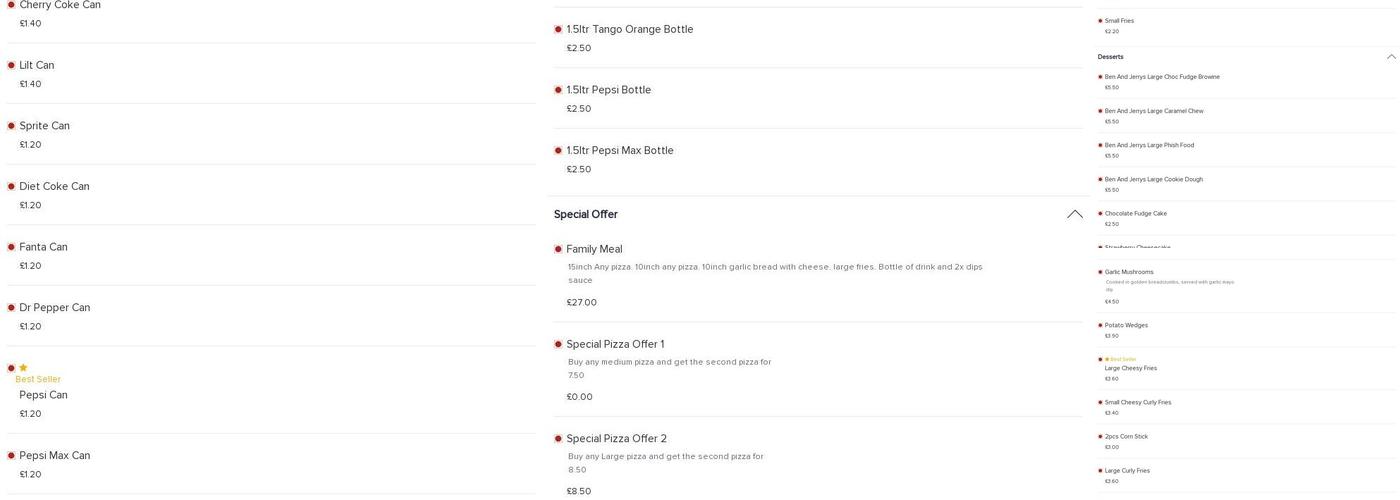Select the Diet Coke Can item
The height and width of the screenshot is (500, 1400).
(x=54, y=187)
